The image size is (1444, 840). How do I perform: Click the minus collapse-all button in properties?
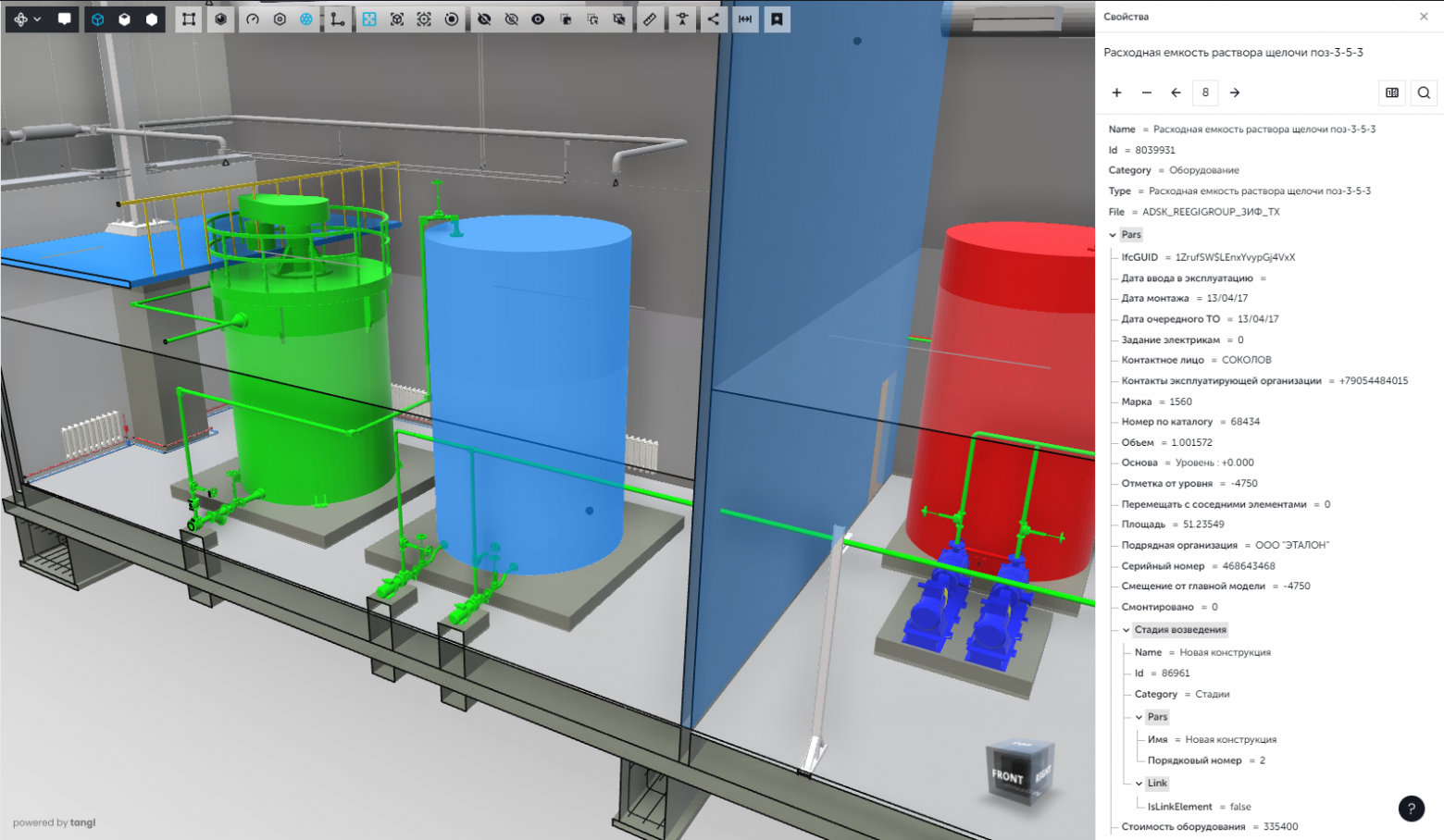tap(1147, 93)
